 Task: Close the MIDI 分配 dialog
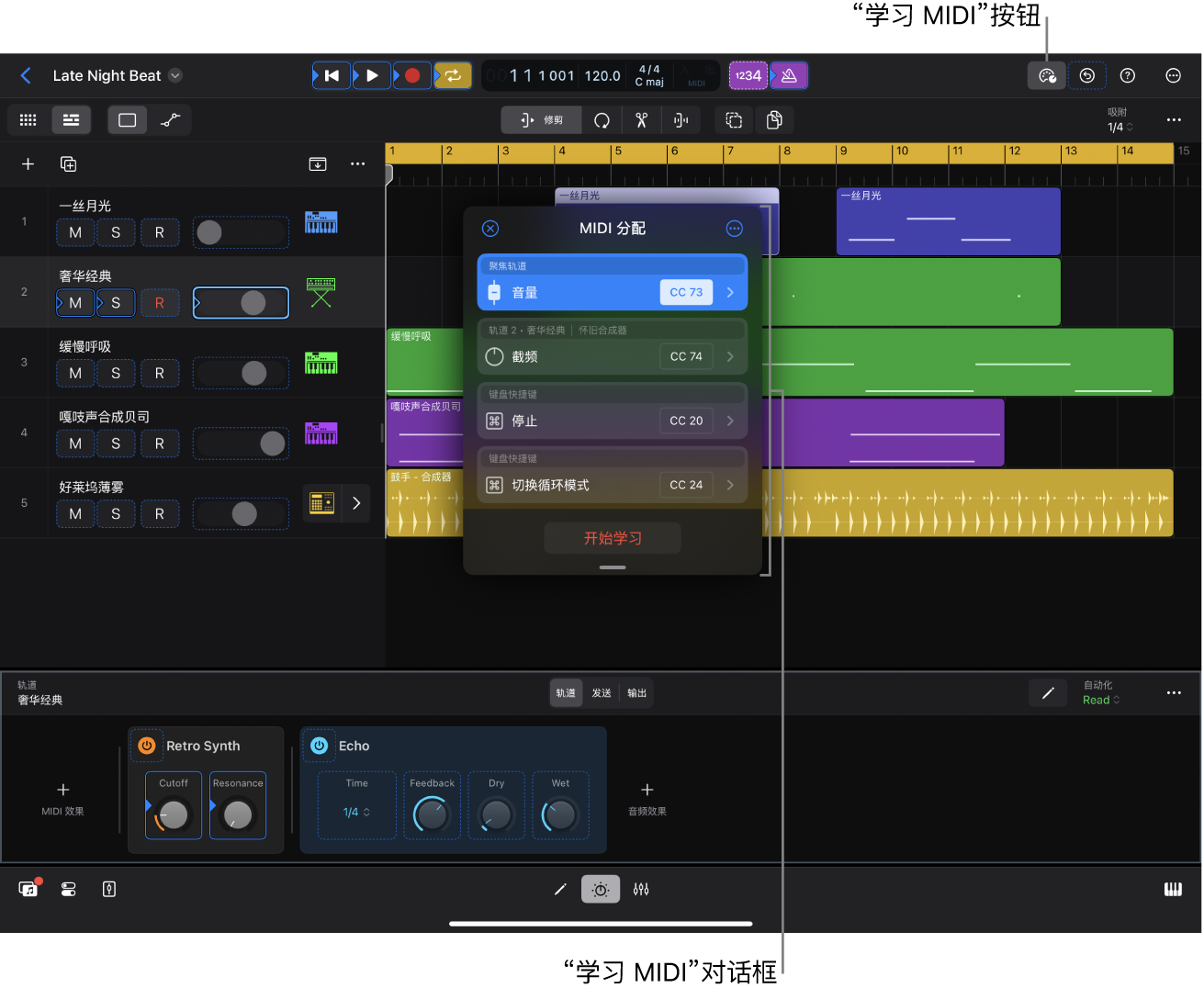[490, 229]
